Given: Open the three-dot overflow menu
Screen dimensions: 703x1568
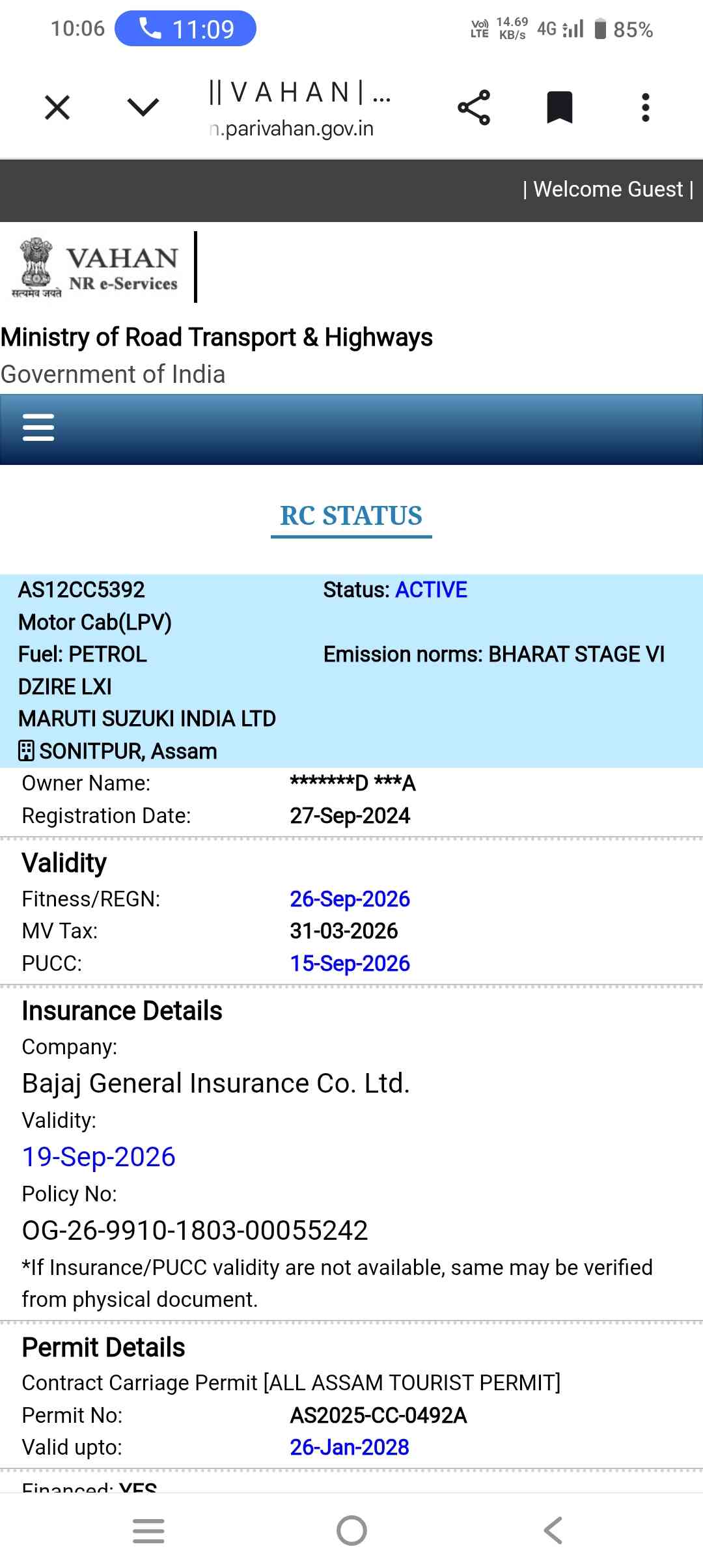Looking at the screenshot, I should click(645, 107).
